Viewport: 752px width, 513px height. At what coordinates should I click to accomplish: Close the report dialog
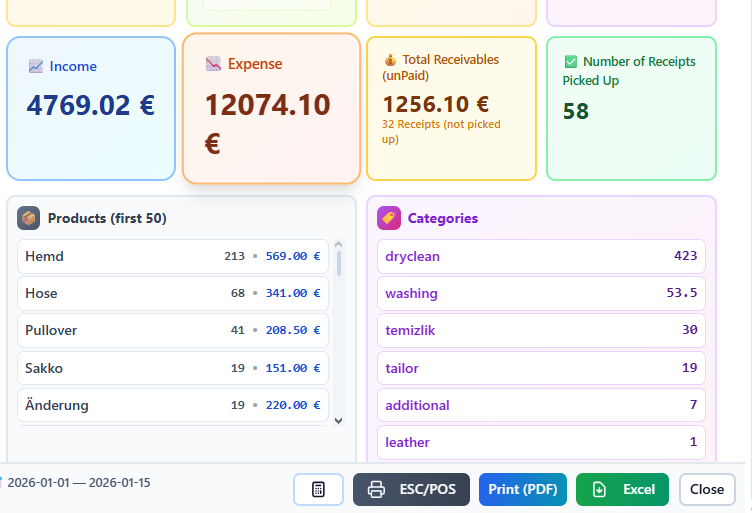click(x=707, y=489)
